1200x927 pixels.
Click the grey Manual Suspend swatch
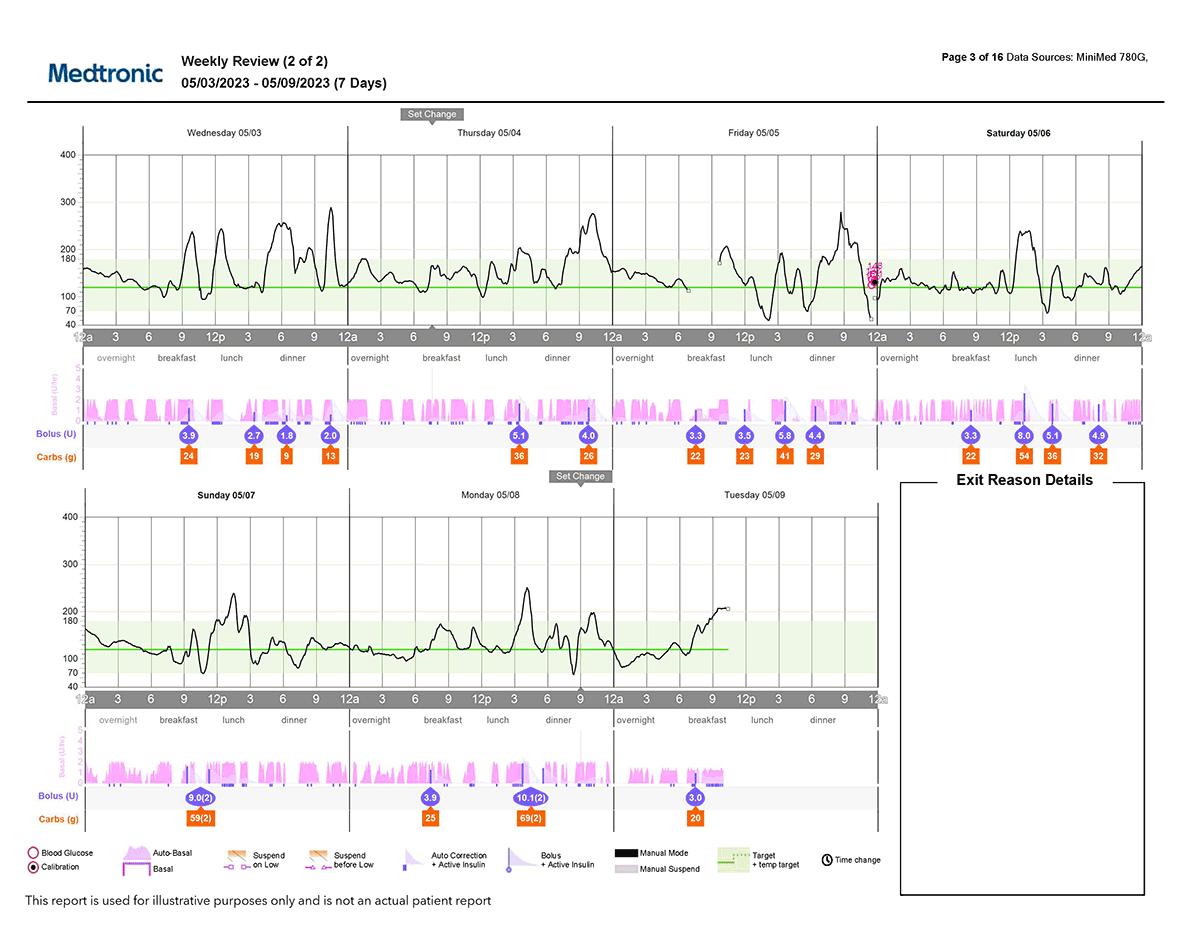tap(624, 869)
